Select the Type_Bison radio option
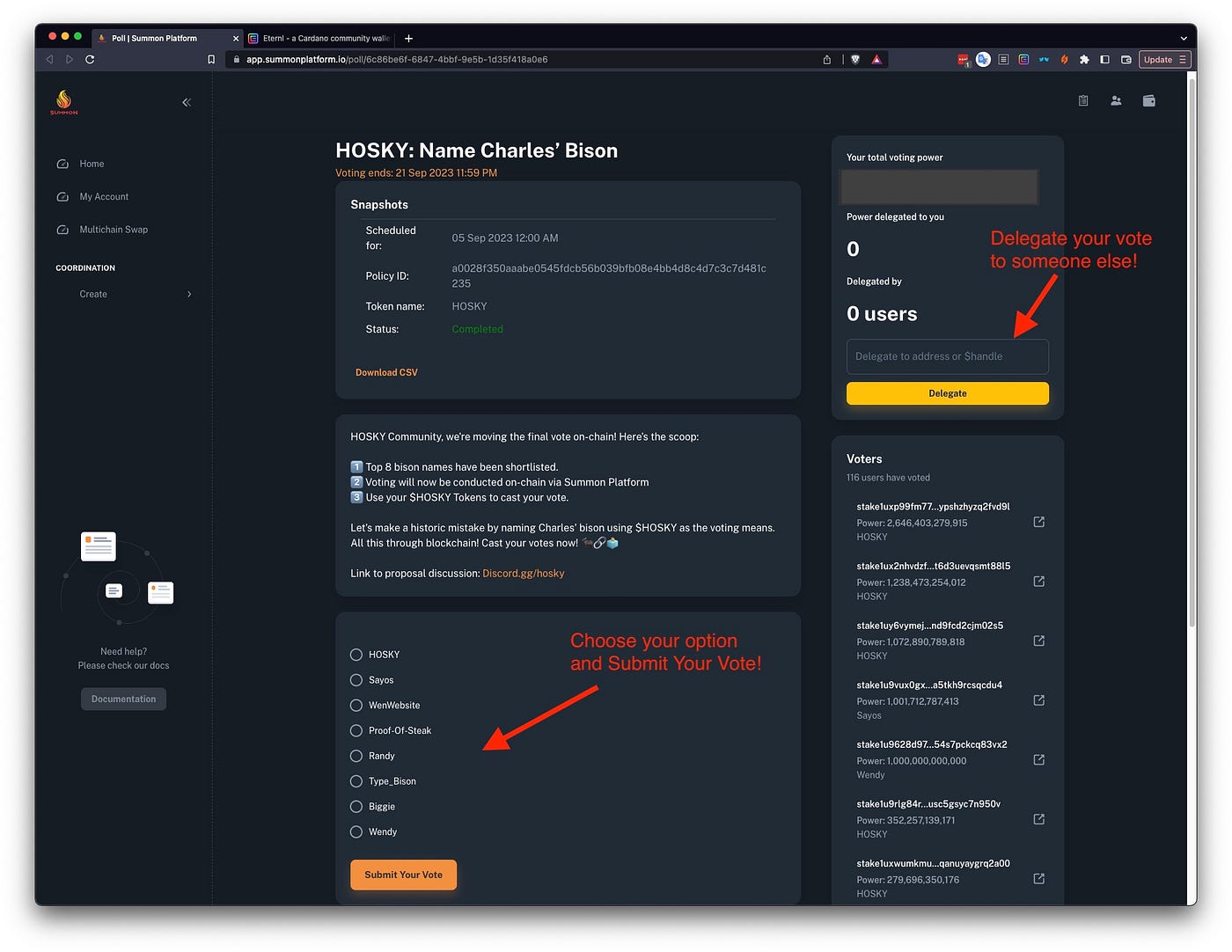 coord(356,781)
